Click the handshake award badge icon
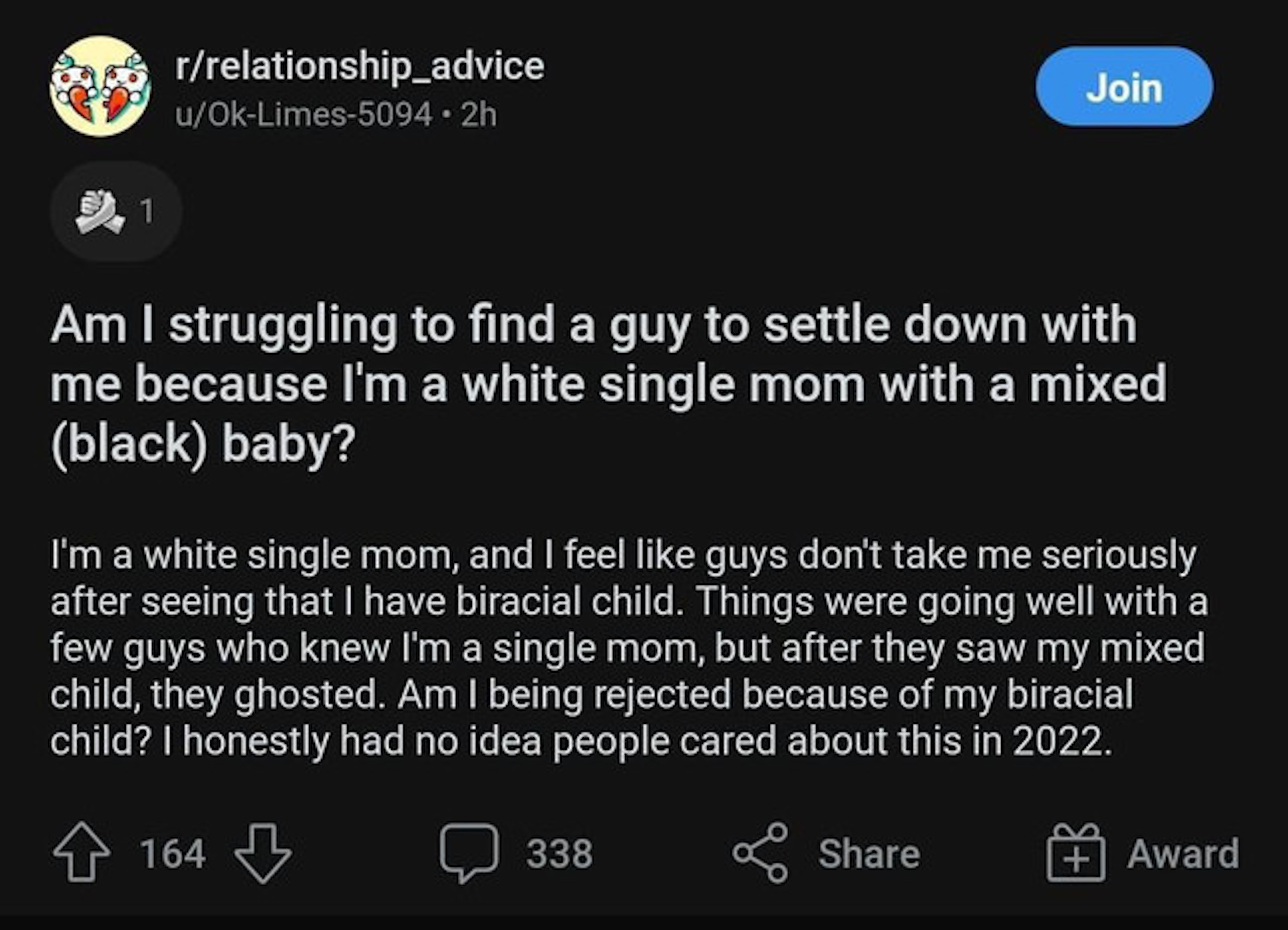The image size is (1288, 930). pyautogui.click(x=100, y=211)
